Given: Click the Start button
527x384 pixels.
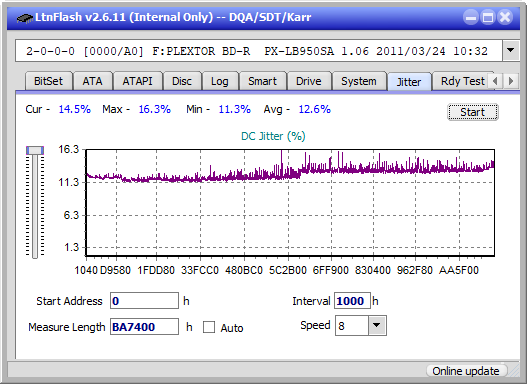Looking at the screenshot, I should [x=473, y=112].
